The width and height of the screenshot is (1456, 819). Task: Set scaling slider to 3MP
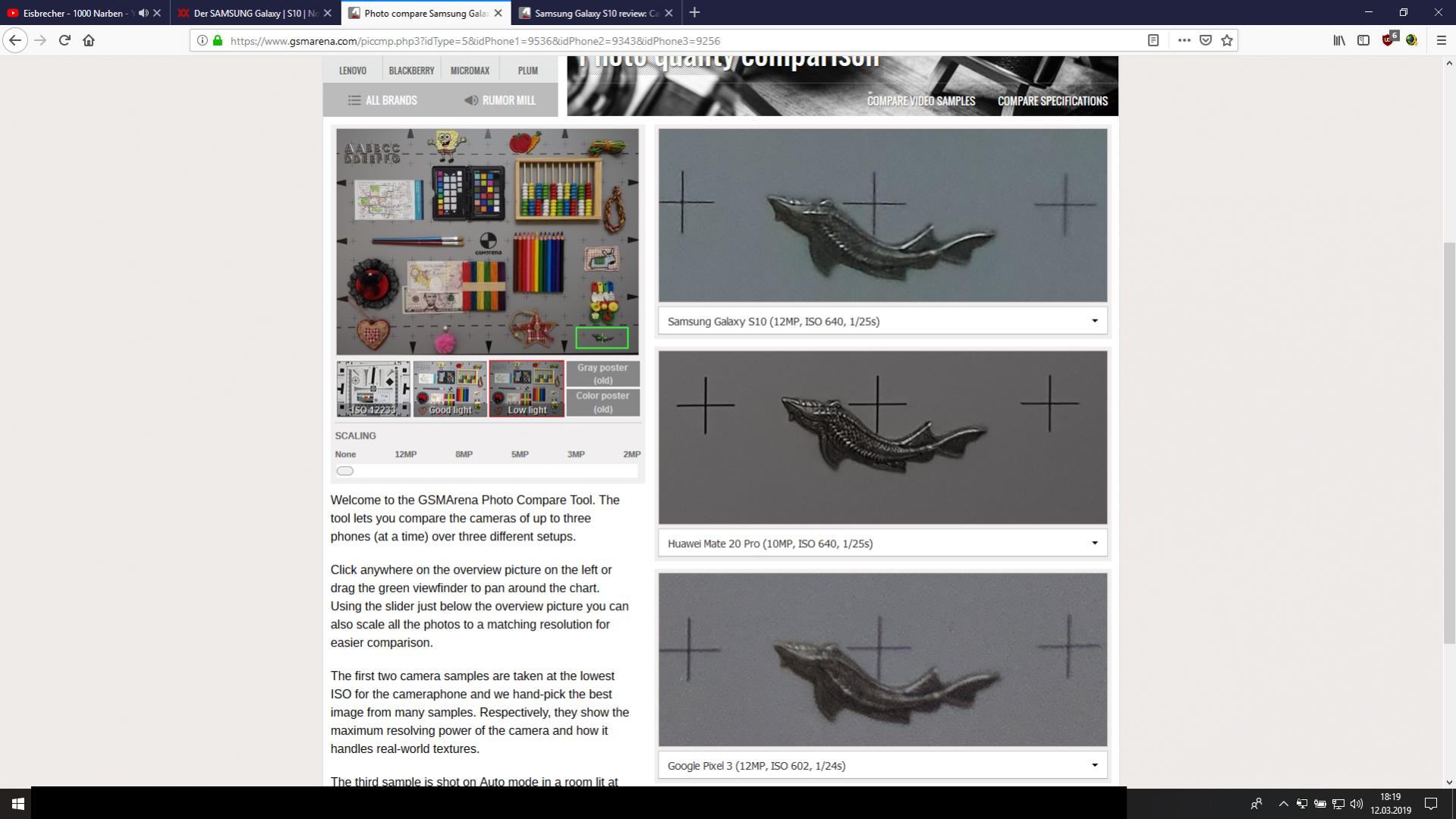coord(576,454)
